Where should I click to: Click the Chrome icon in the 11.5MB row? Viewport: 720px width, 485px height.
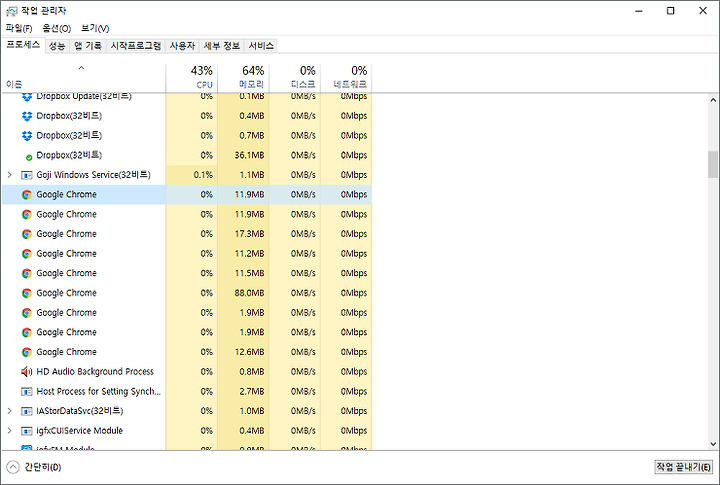click(x=27, y=274)
